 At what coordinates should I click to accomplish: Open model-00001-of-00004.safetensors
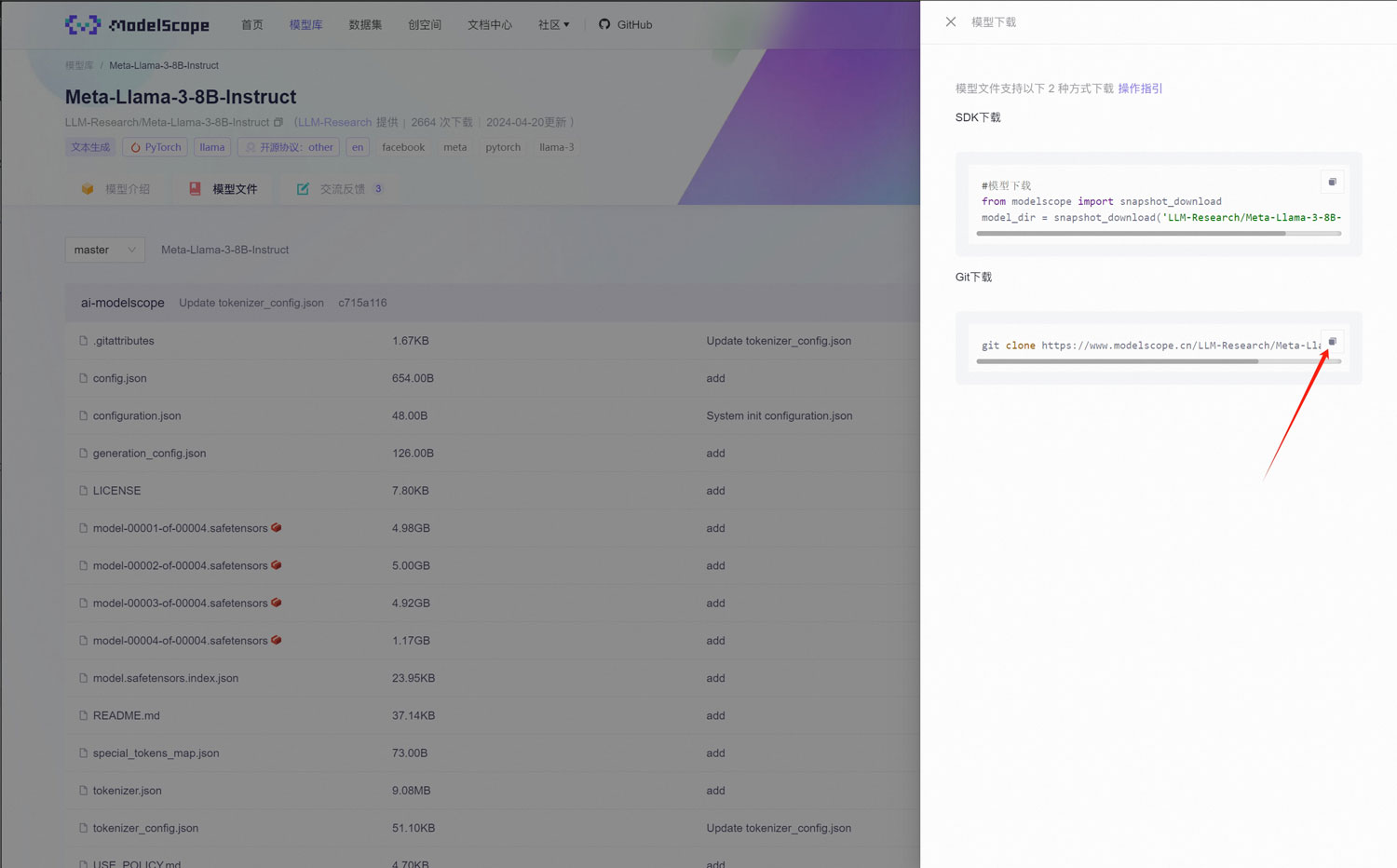coord(181,528)
